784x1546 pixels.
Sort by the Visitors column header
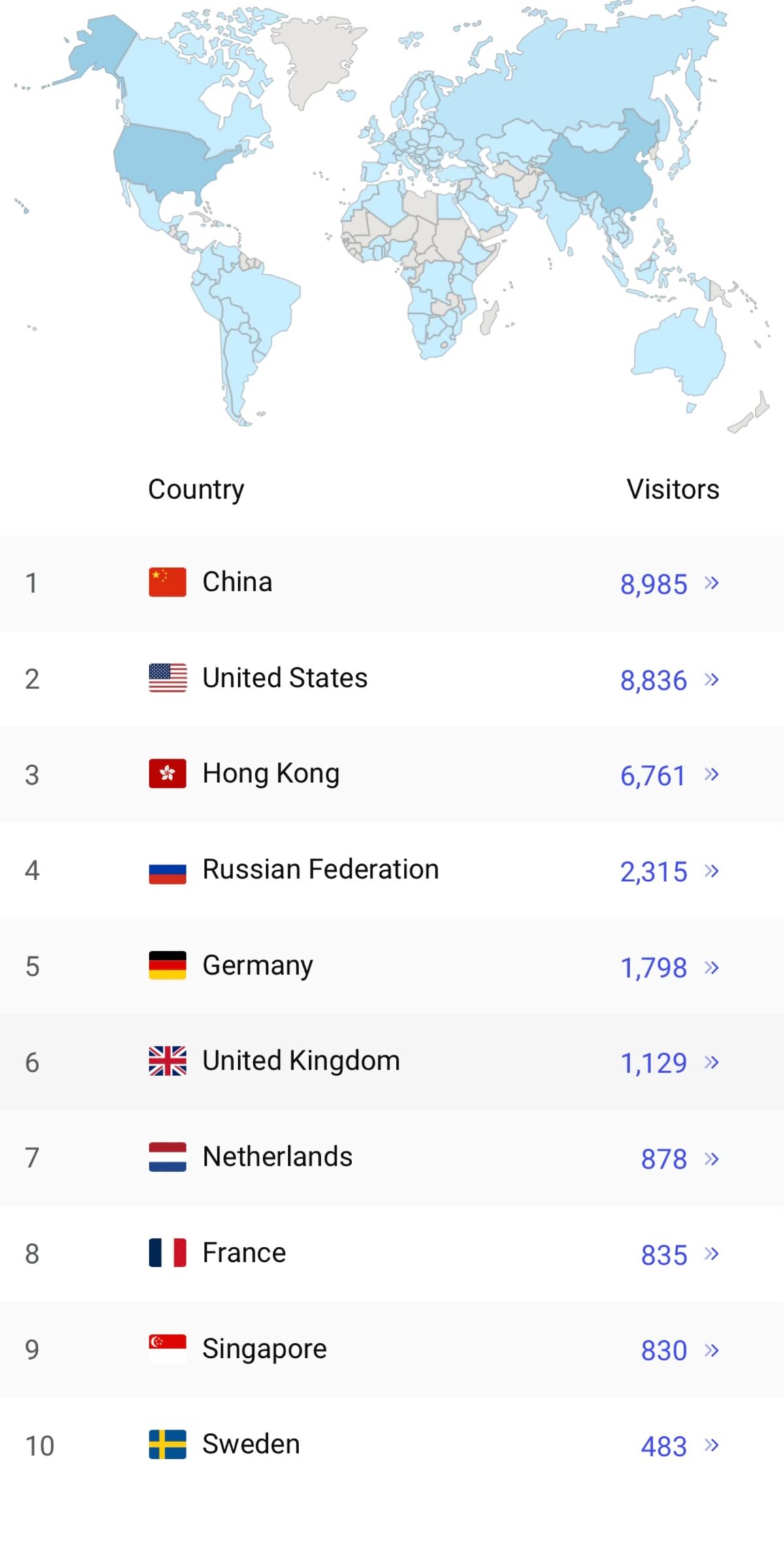coord(673,489)
